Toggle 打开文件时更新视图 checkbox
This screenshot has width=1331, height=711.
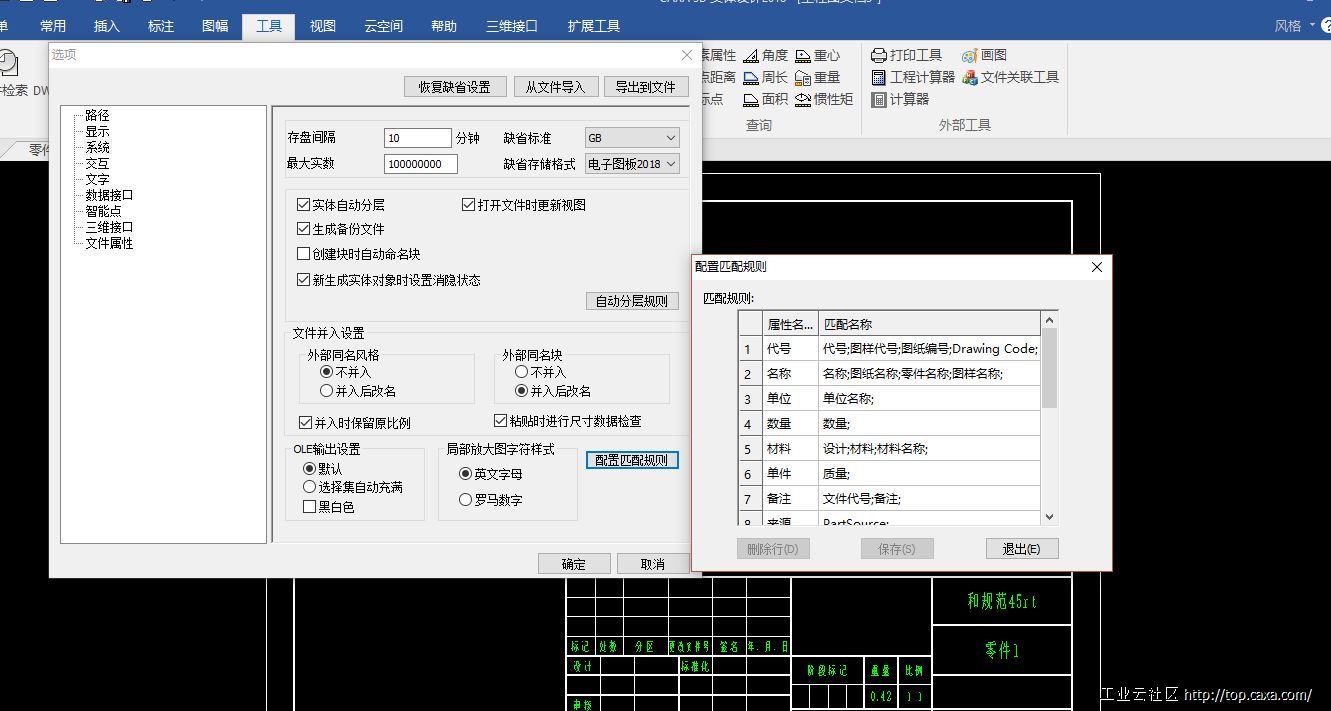click(x=468, y=205)
